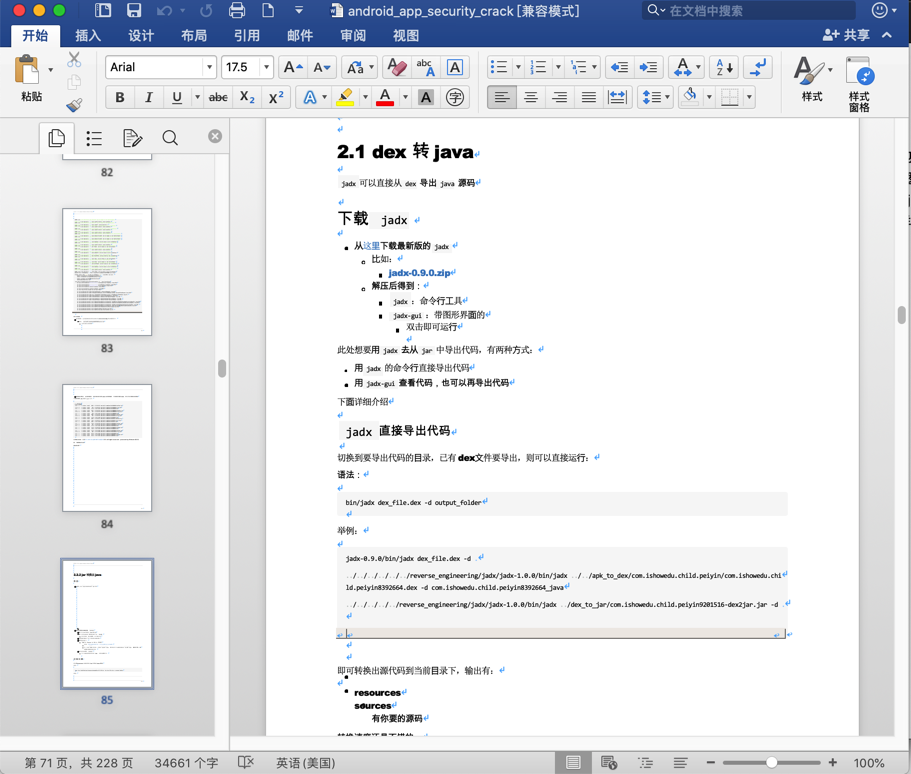
Task: Switch to the 设计 tab
Action: click(141, 35)
